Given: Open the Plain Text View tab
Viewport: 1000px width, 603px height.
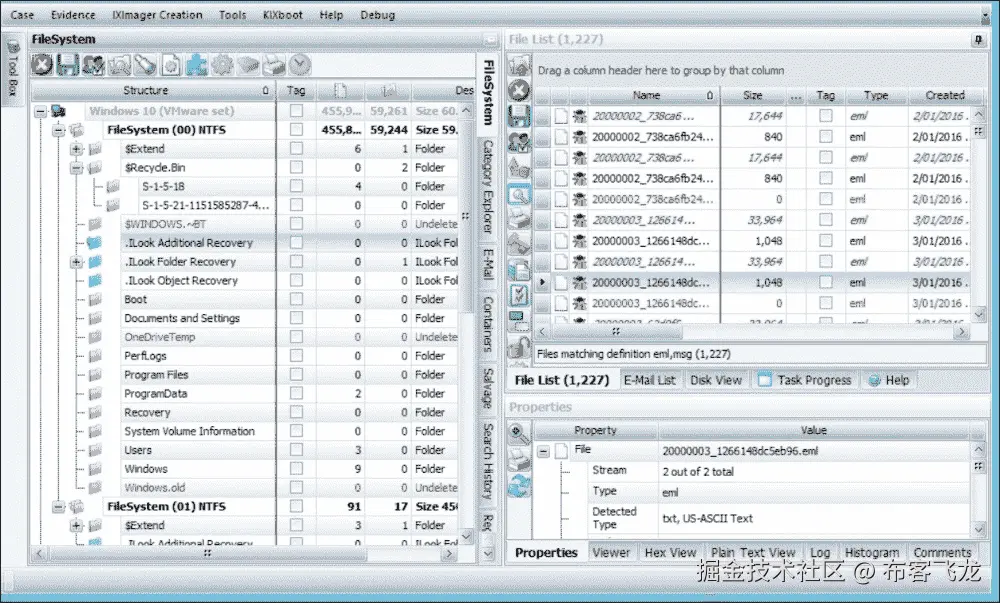Looking at the screenshot, I should click(753, 553).
